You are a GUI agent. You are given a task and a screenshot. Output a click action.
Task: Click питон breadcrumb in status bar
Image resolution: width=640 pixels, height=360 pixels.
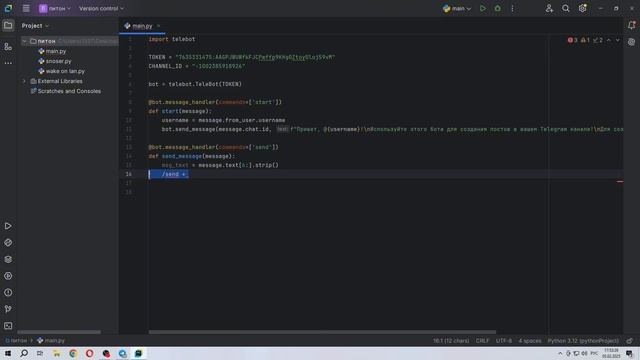tap(16, 340)
